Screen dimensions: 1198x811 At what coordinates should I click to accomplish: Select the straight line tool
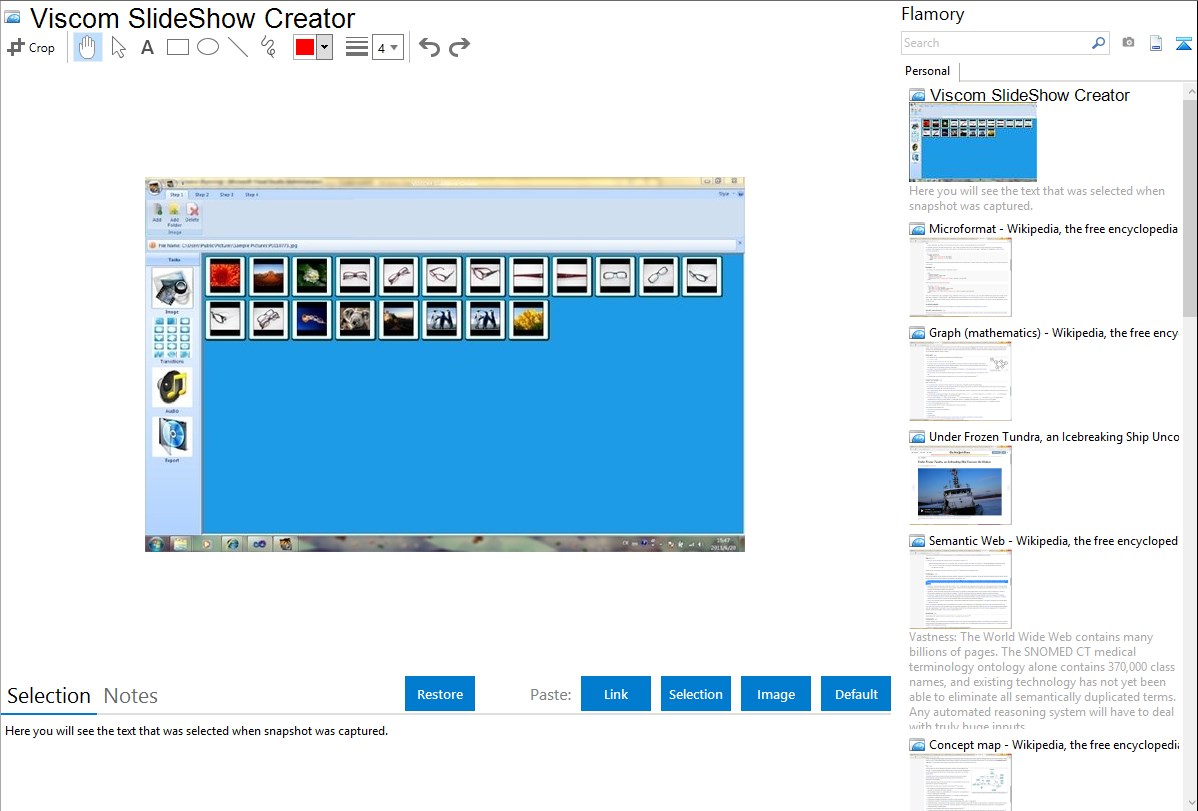pos(238,47)
